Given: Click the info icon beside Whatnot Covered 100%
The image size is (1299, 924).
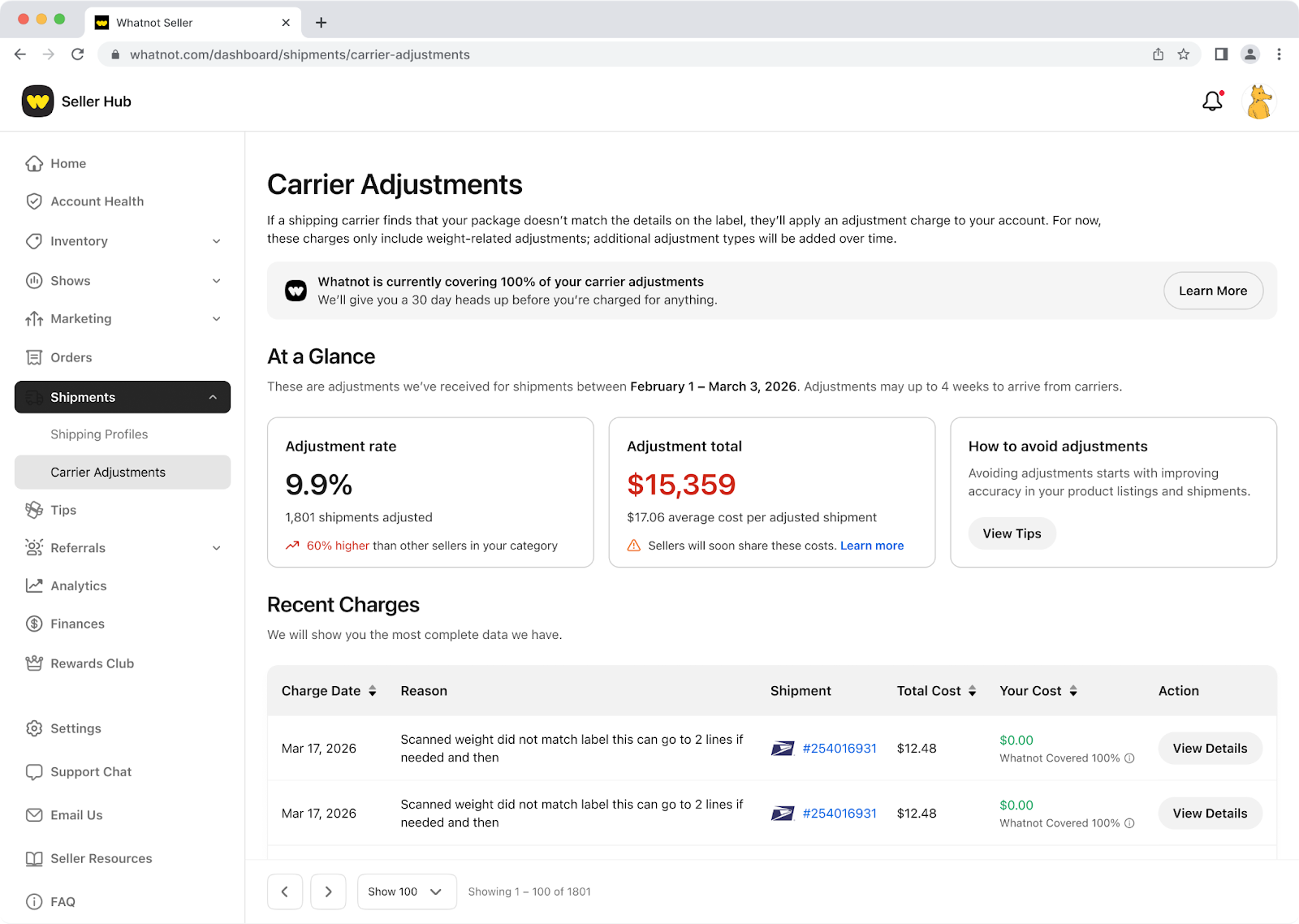Looking at the screenshot, I should (1129, 758).
